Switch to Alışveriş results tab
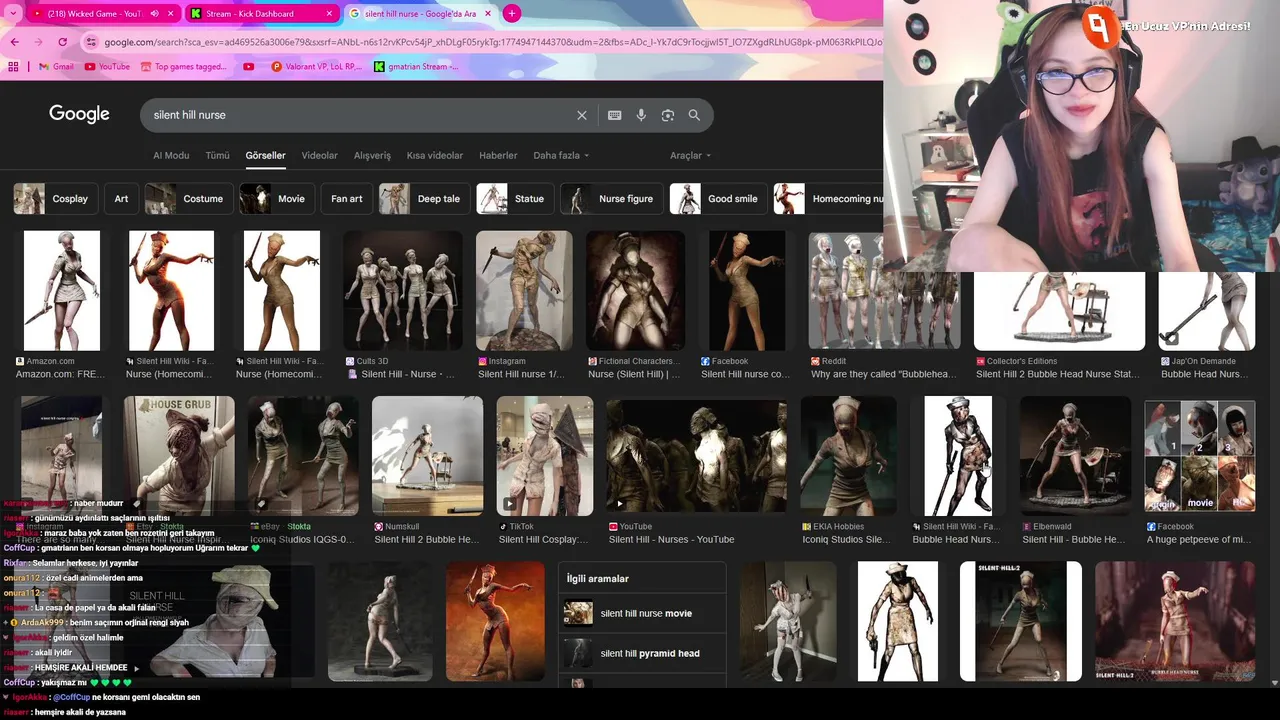This screenshot has height=720, width=1280. point(372,155)
